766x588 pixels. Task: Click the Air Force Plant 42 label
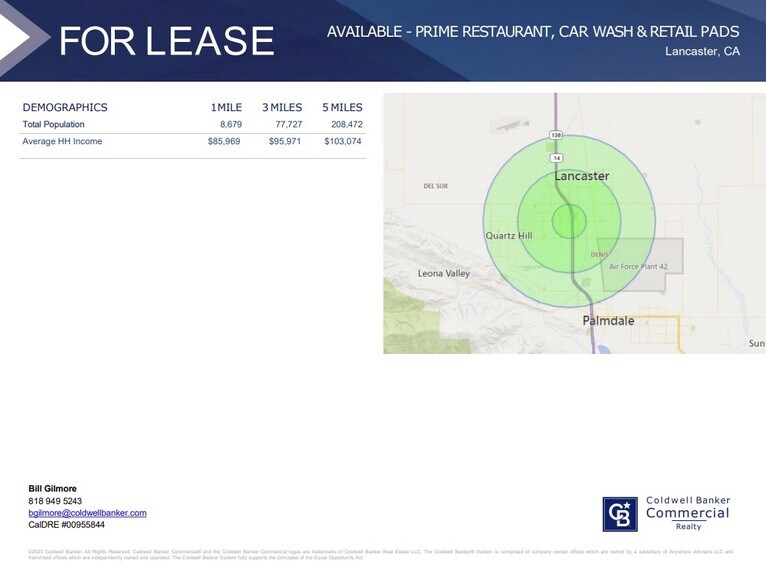[638, 267]
